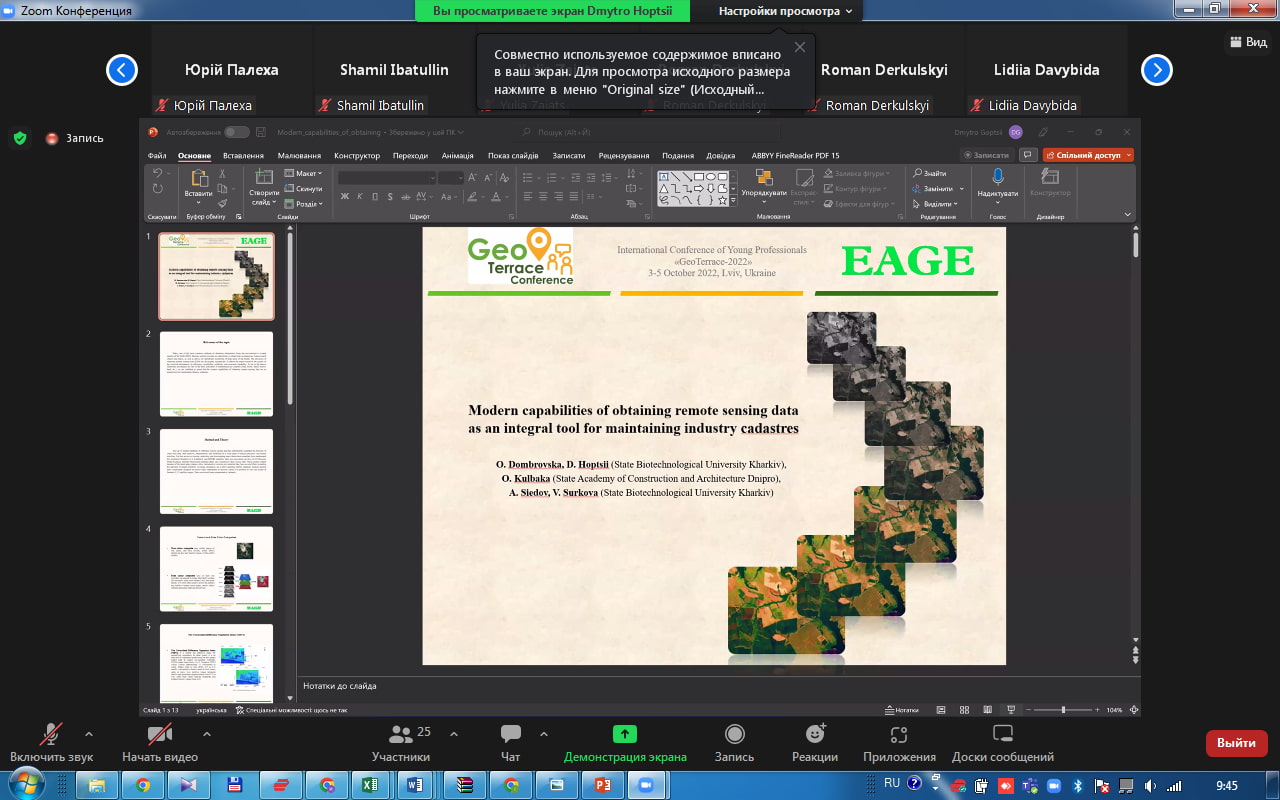This screenshot has width=1280, height=800.
Task: Switch to the Переходи ribbon tab
Action: coord(410,156)
